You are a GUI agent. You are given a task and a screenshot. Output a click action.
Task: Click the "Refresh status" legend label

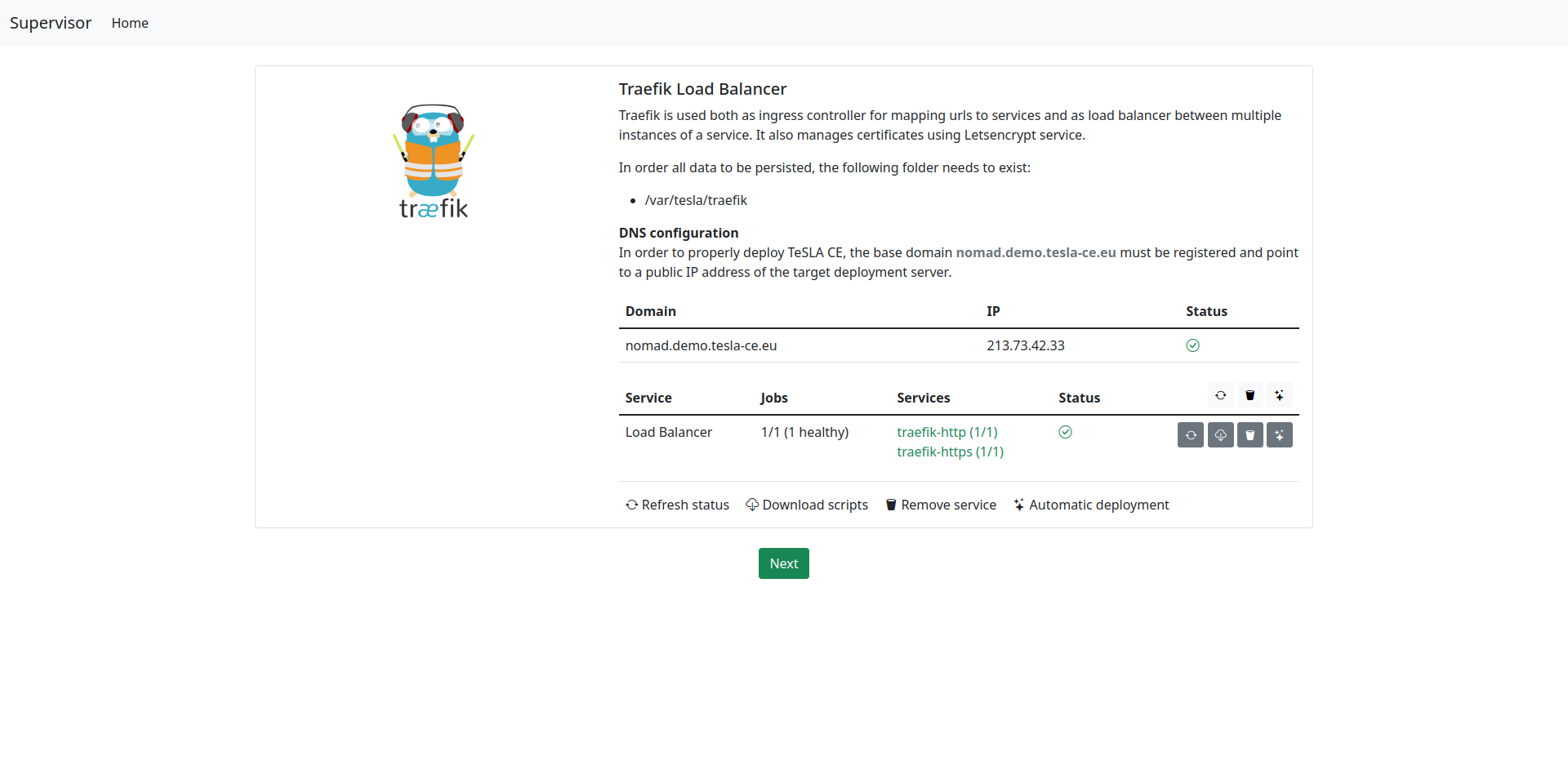(x=677, y=505)
